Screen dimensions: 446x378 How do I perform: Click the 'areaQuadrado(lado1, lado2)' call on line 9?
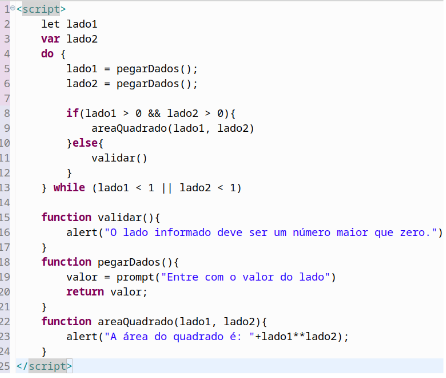point(173,128)
